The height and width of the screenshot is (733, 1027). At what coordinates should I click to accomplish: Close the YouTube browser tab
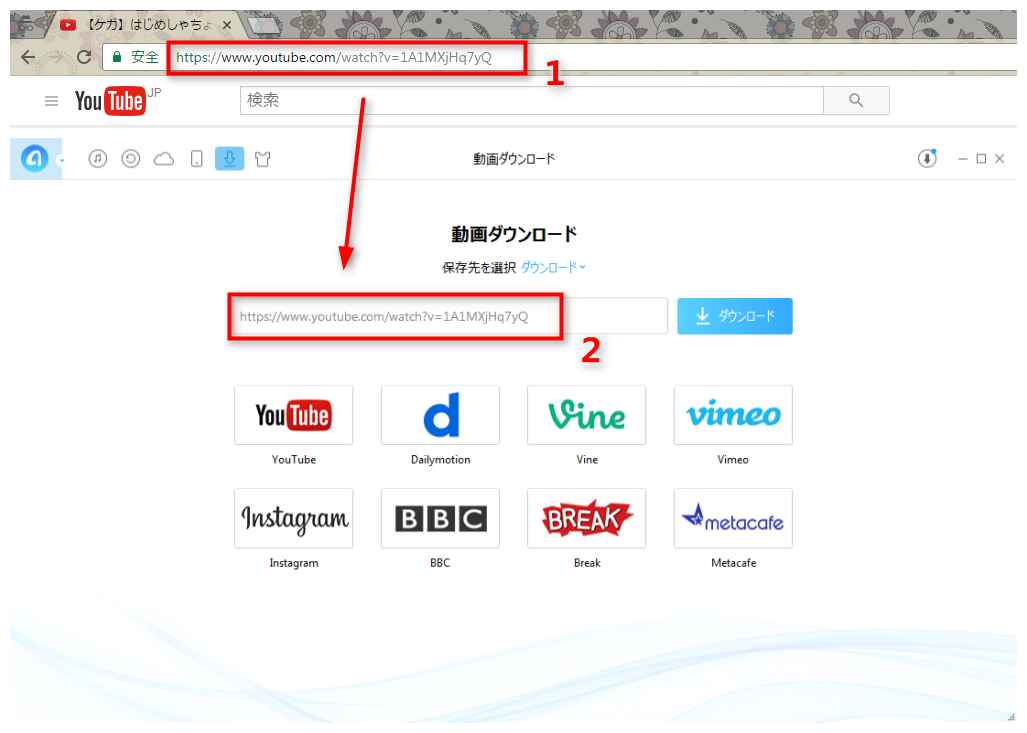[227, 25]
